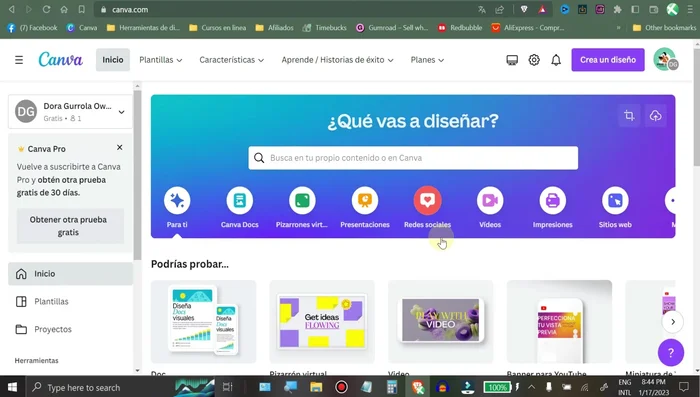Click the Canva logo
The height and width of the screenshot is (397, 700).
pyautogui.click(x=60, y=60)
